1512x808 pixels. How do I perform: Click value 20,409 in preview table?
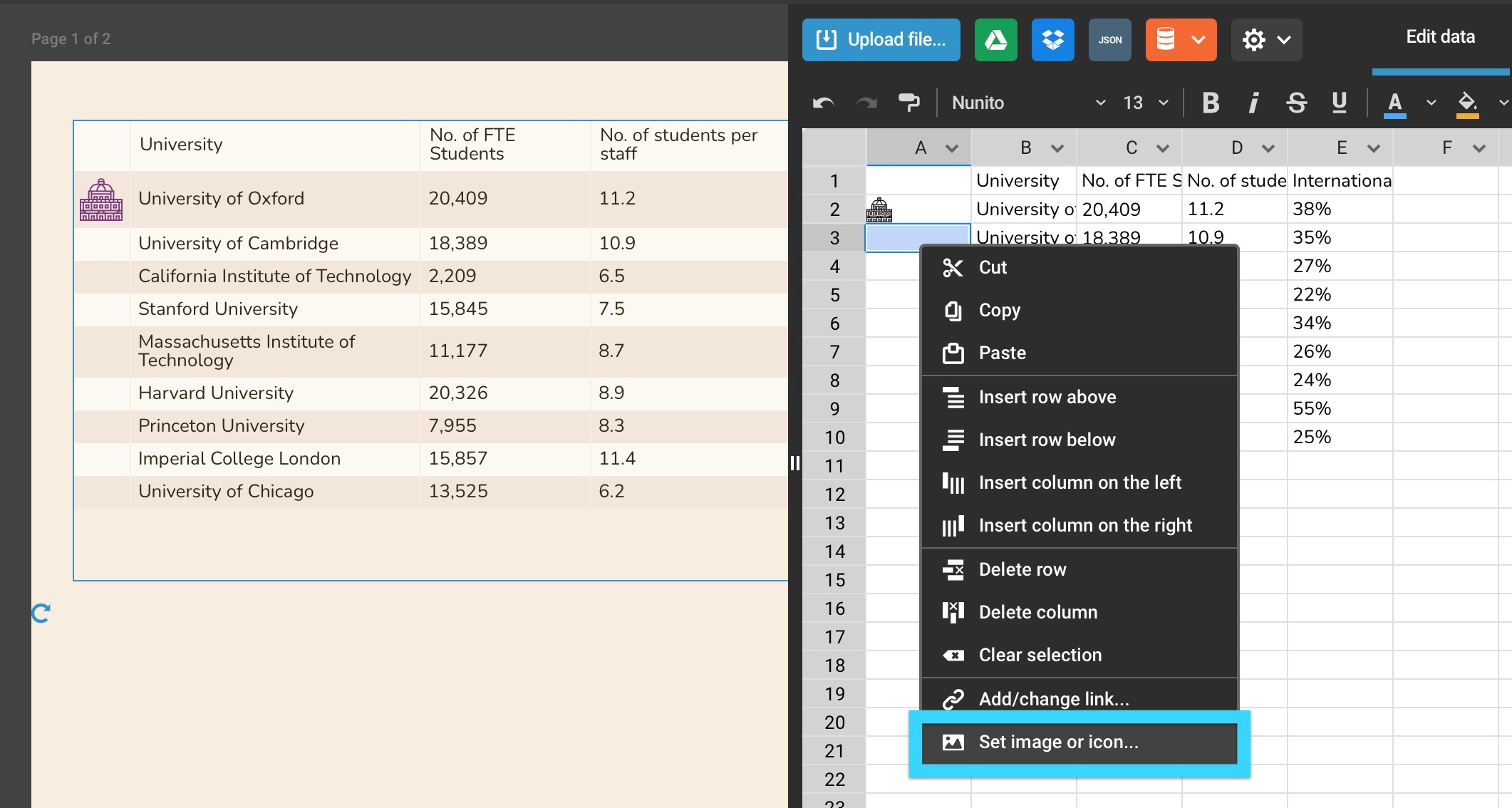pos(458,199)
